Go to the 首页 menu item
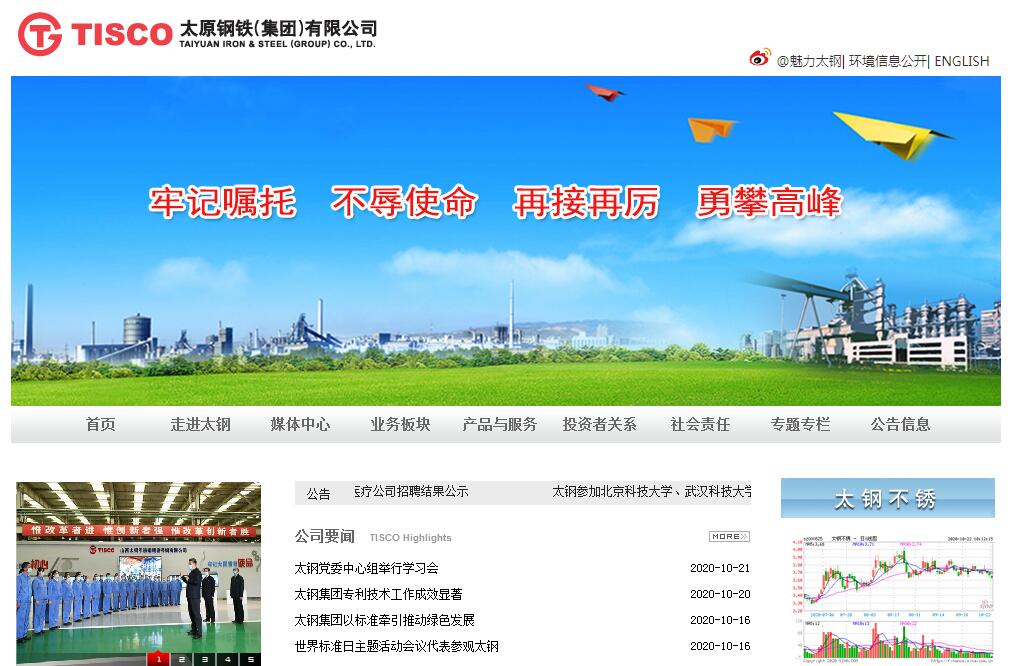The image size is (1012, 666). pyautogui.click(x=101, y=424)
